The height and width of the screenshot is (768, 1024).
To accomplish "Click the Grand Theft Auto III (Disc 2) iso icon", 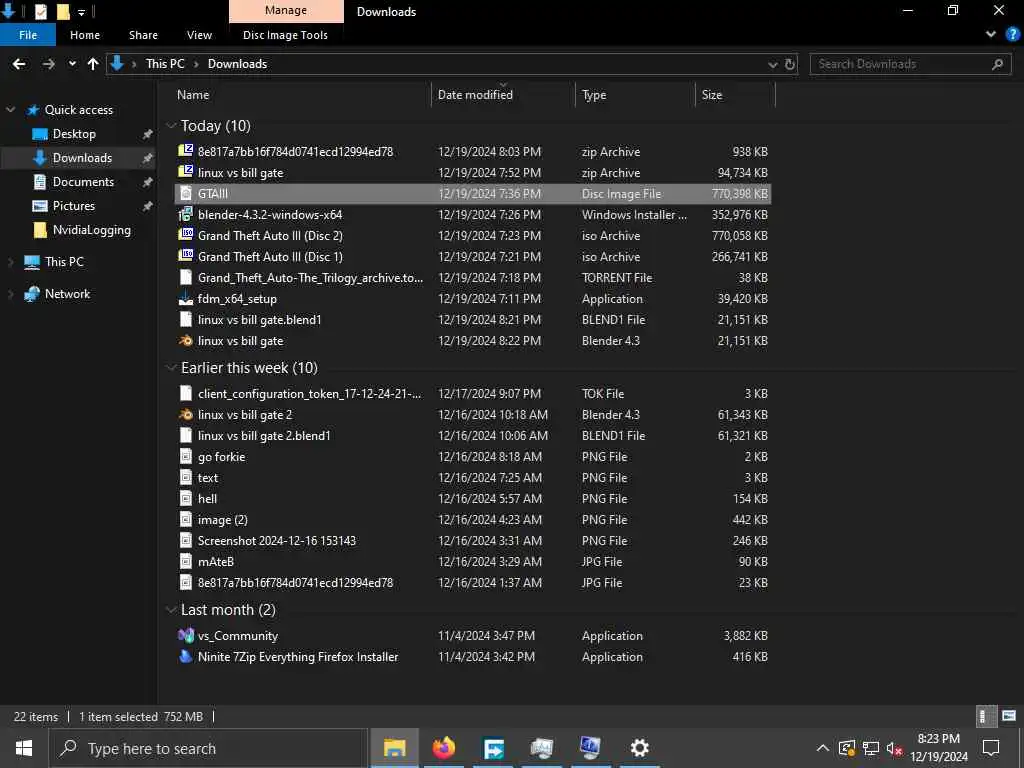I will [x=185, y=235].
